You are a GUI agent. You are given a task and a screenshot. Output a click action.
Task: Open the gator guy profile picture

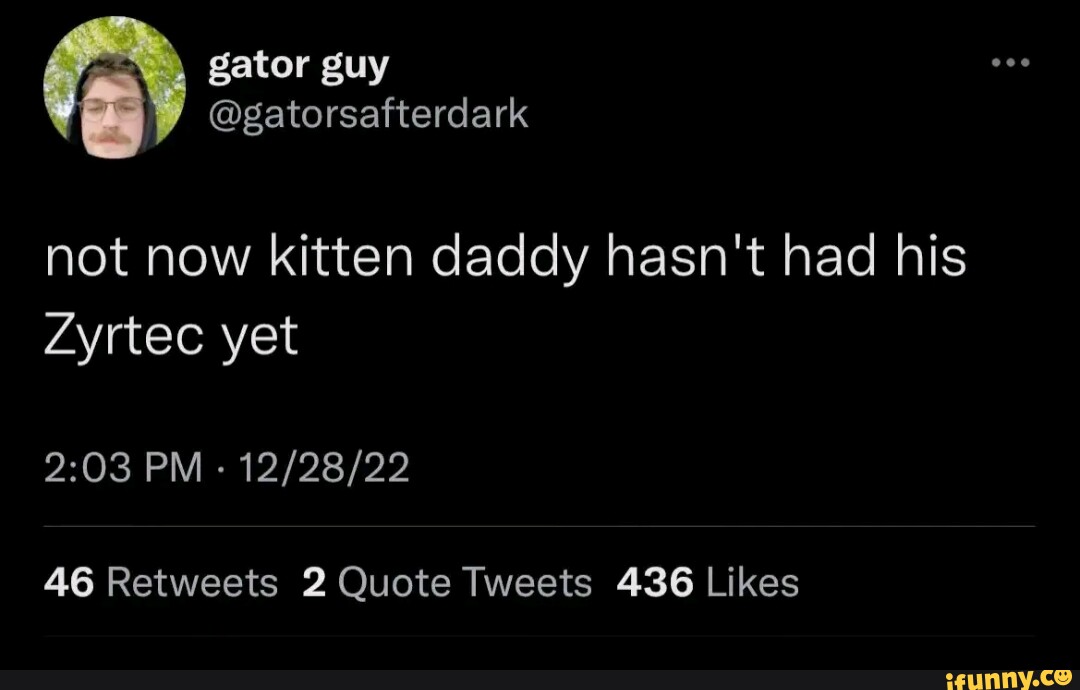coord(115,85)
